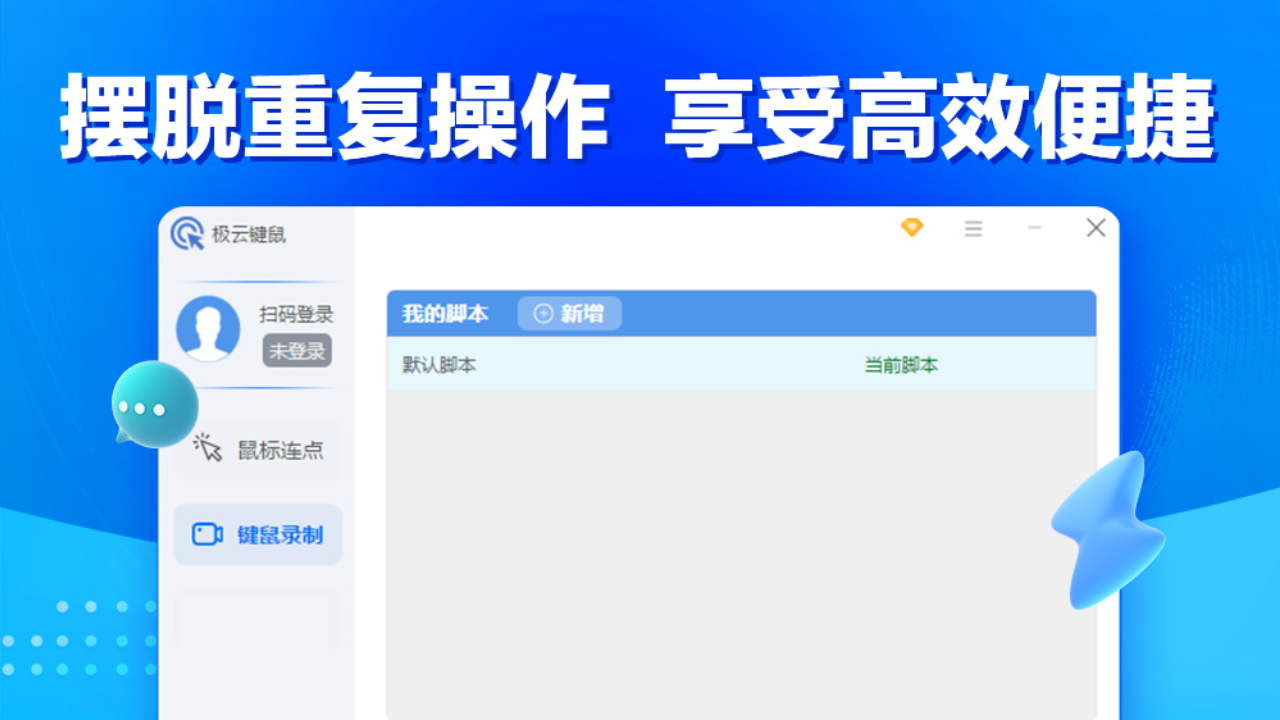Screen dimensions: 1280x720
Task: Open VIP membership via the diamond icon
Action: click(912, 228)
